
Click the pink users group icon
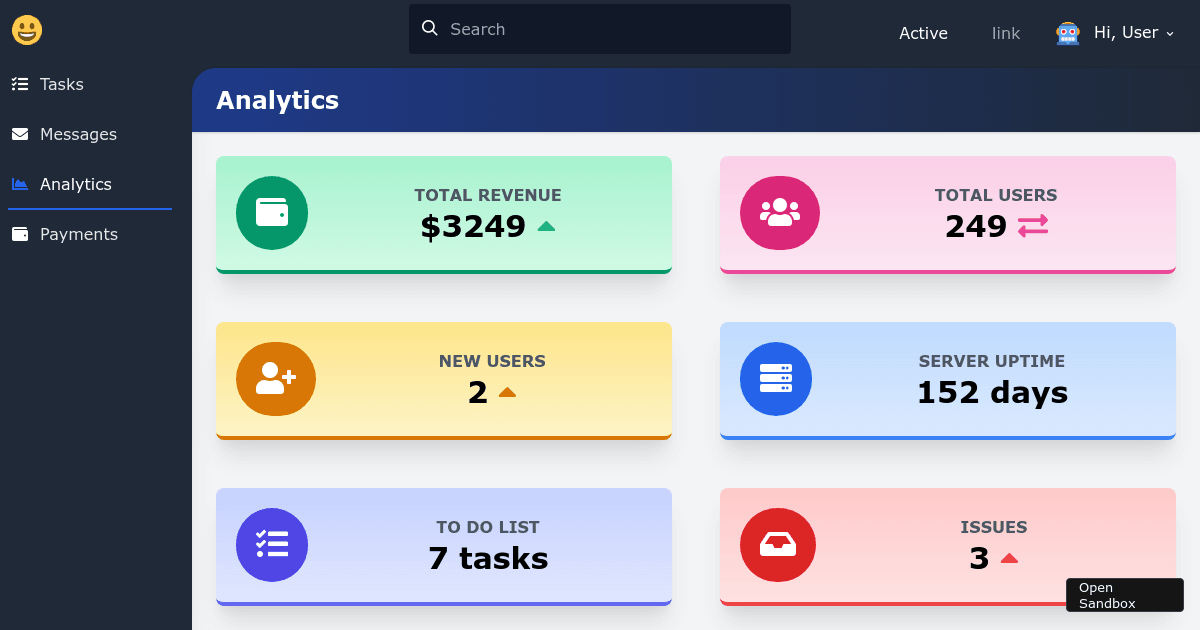(779, 213)
